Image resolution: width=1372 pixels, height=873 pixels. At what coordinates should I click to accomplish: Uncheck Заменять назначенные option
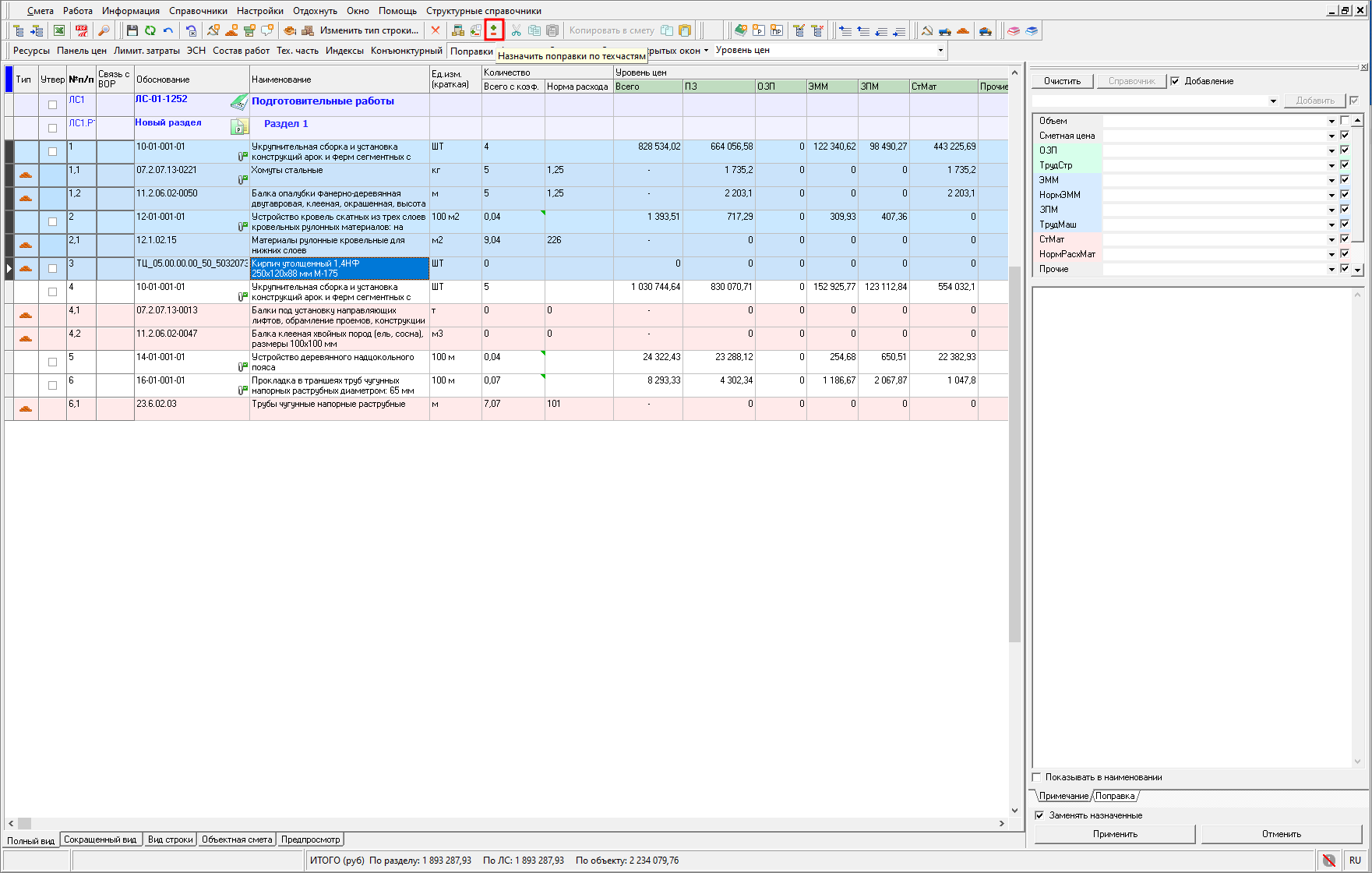(1039, 815)
